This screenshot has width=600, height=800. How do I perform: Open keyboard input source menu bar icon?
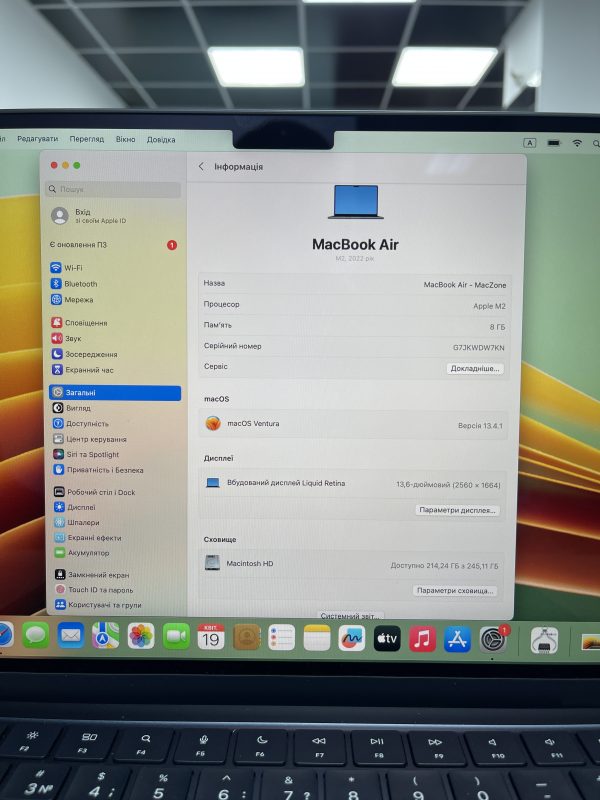click(530, 143)
